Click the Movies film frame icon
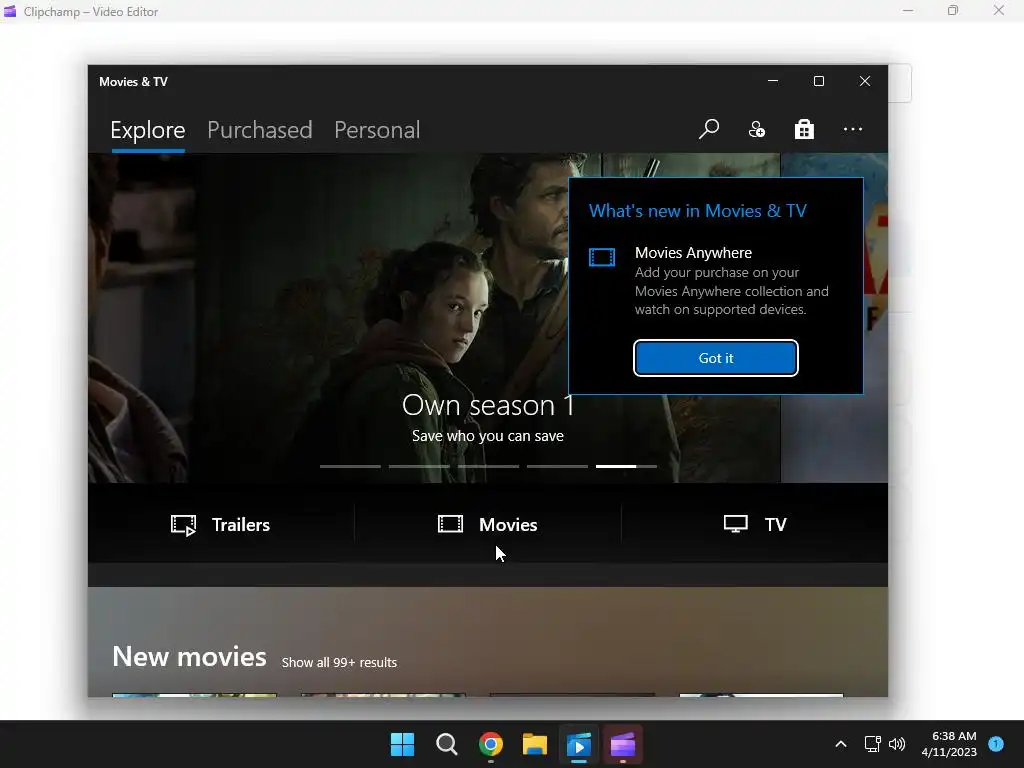This screenshot has height=768, width=1024. [450, 524]
